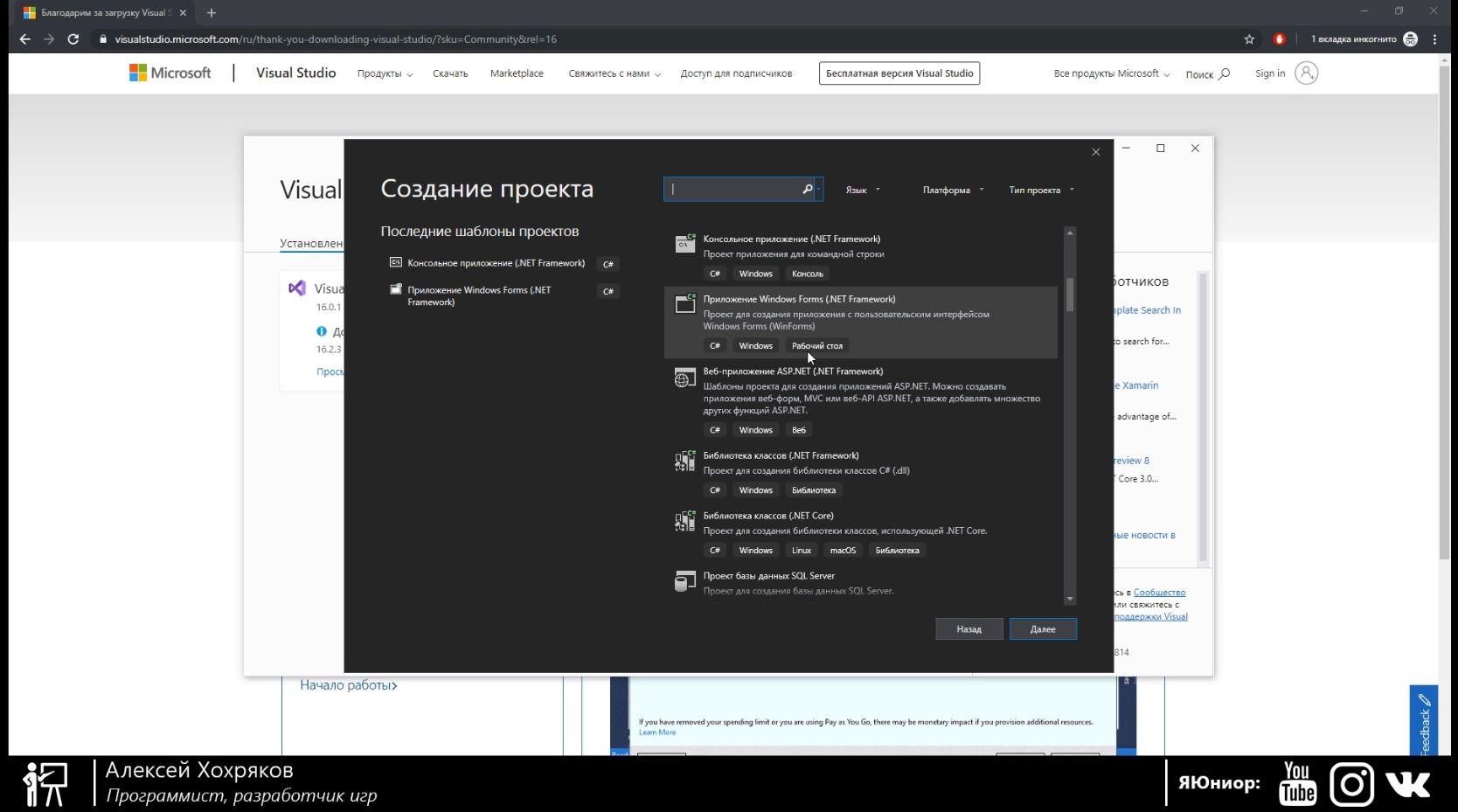
Task: Select Проект базы данных SQL Server title
Action: (x=769, y=576)
